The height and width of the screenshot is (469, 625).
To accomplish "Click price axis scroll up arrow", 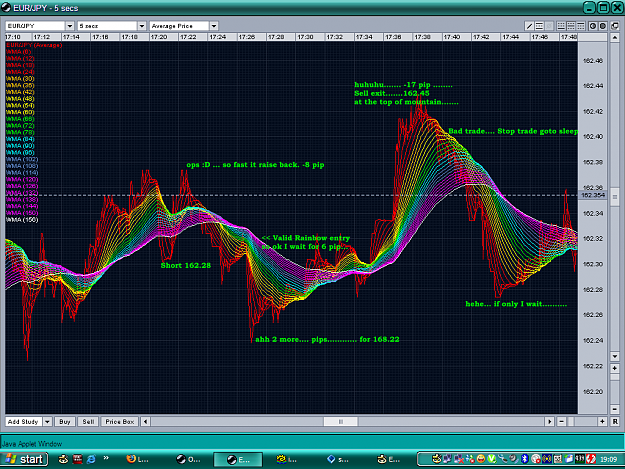I will pos(615,38).
